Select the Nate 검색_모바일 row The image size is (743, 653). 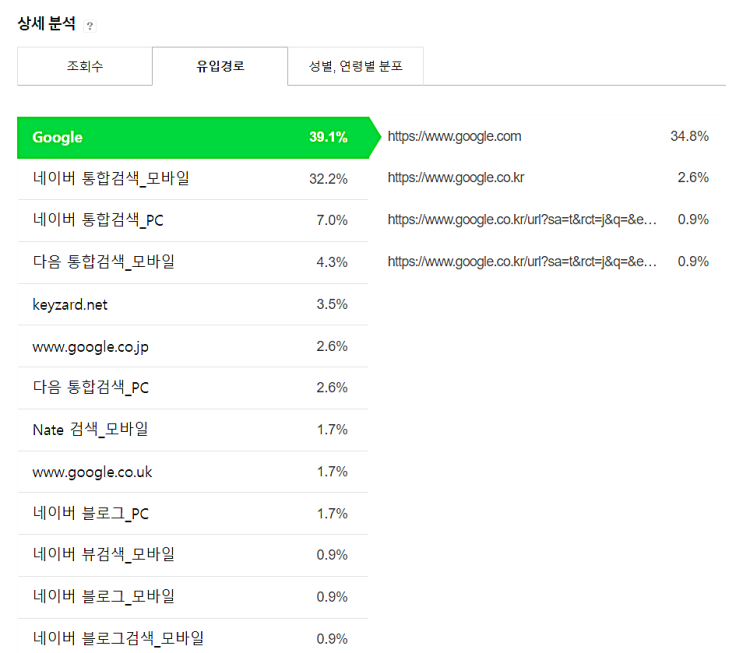point(193,430)
